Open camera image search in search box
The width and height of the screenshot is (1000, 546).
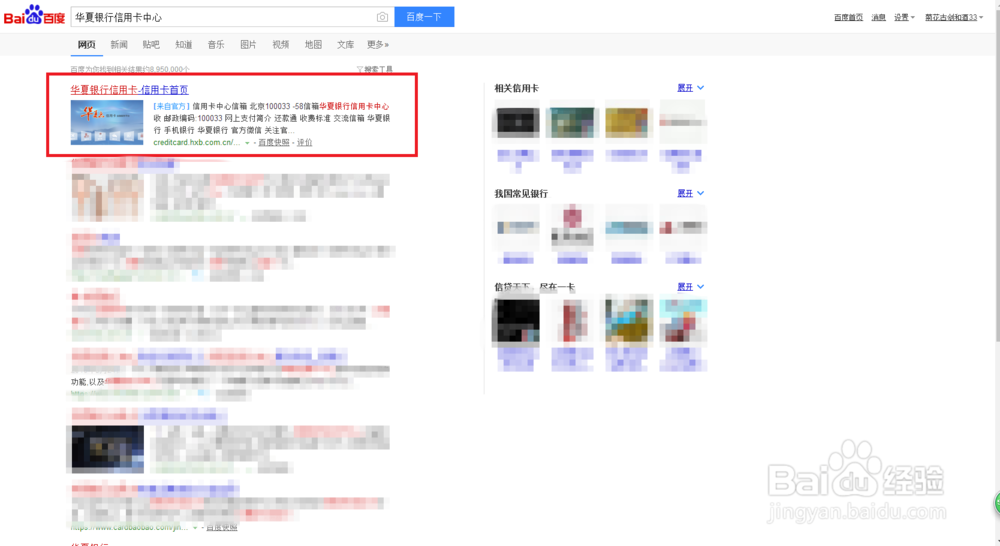coord(382,17)
